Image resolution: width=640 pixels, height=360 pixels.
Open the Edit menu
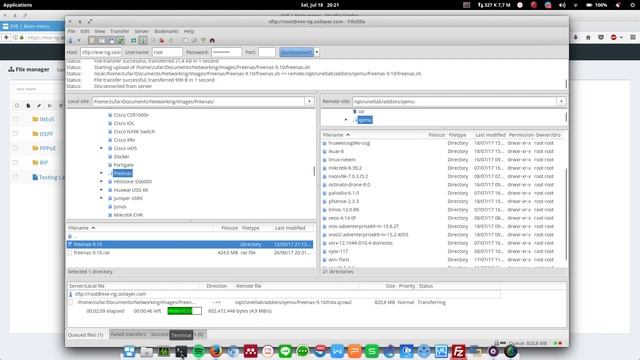click(x=84, y=31)
